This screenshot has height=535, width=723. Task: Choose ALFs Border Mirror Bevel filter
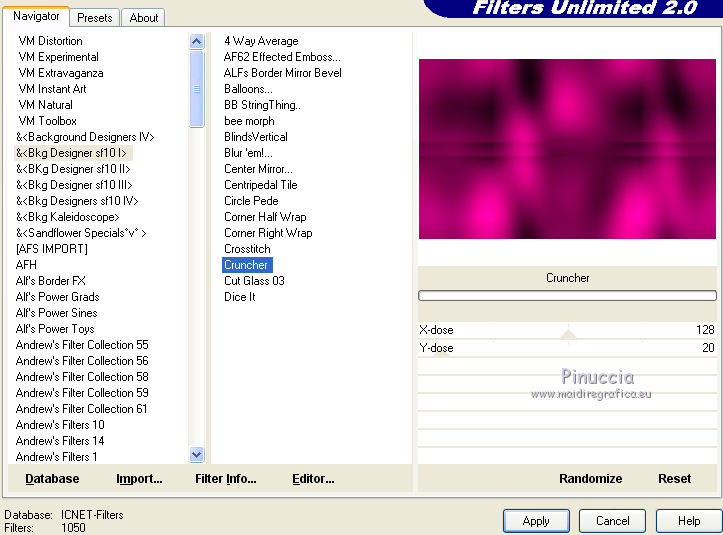click(x=282, y=73)
